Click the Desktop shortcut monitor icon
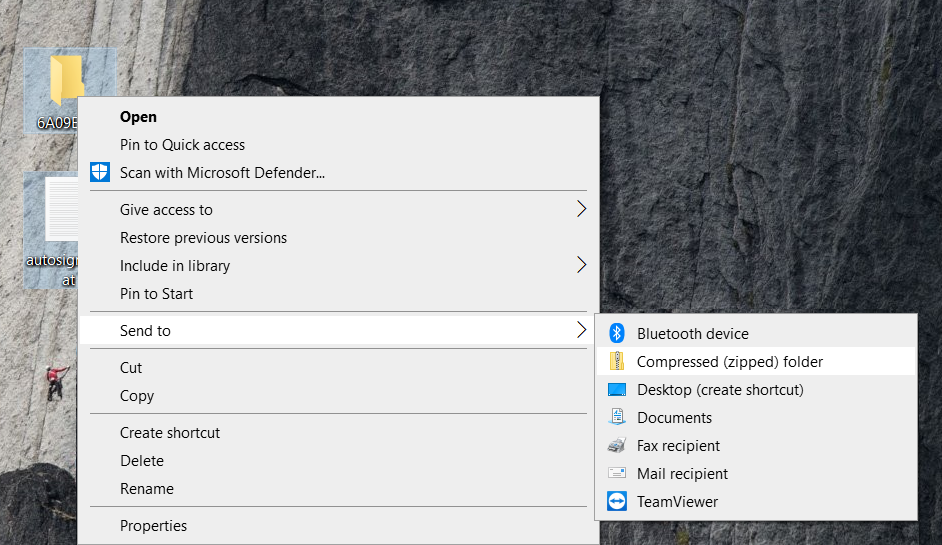 [x=617, y=390]
